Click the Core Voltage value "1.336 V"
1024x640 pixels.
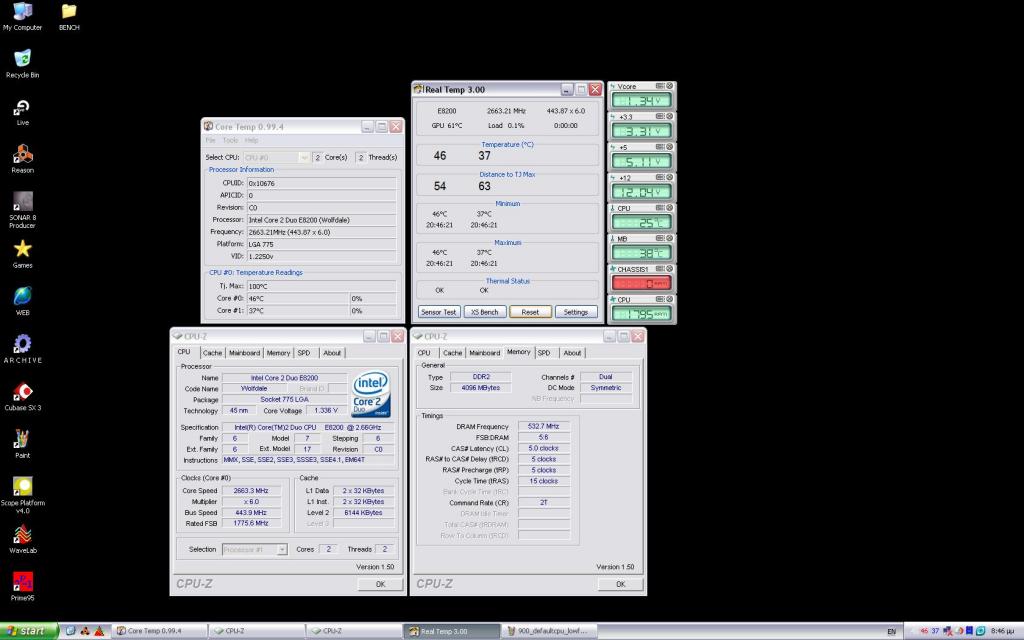(x=326, y=411)
